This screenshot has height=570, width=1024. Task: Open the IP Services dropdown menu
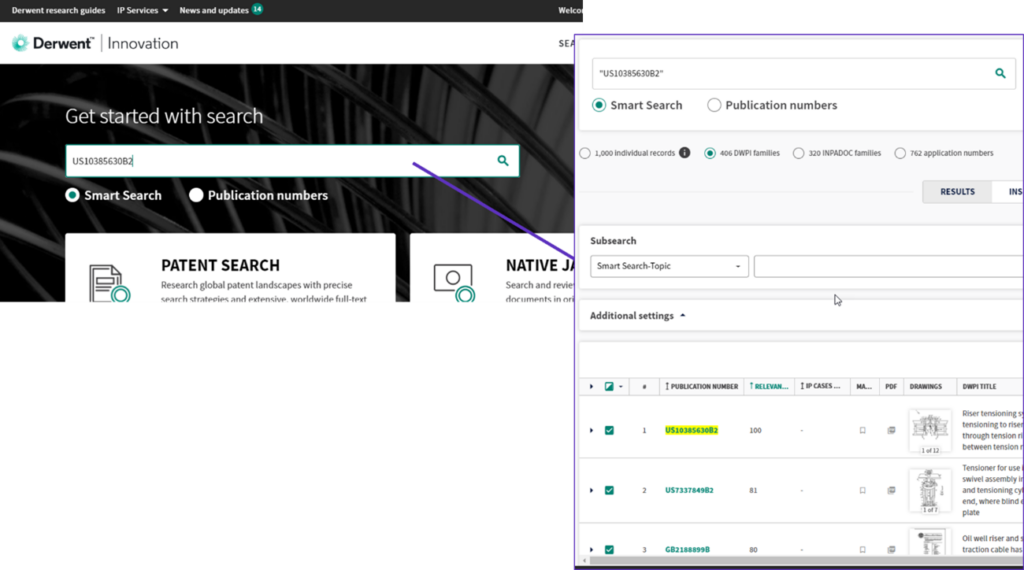pyautogui.click(x=142, y=10)
